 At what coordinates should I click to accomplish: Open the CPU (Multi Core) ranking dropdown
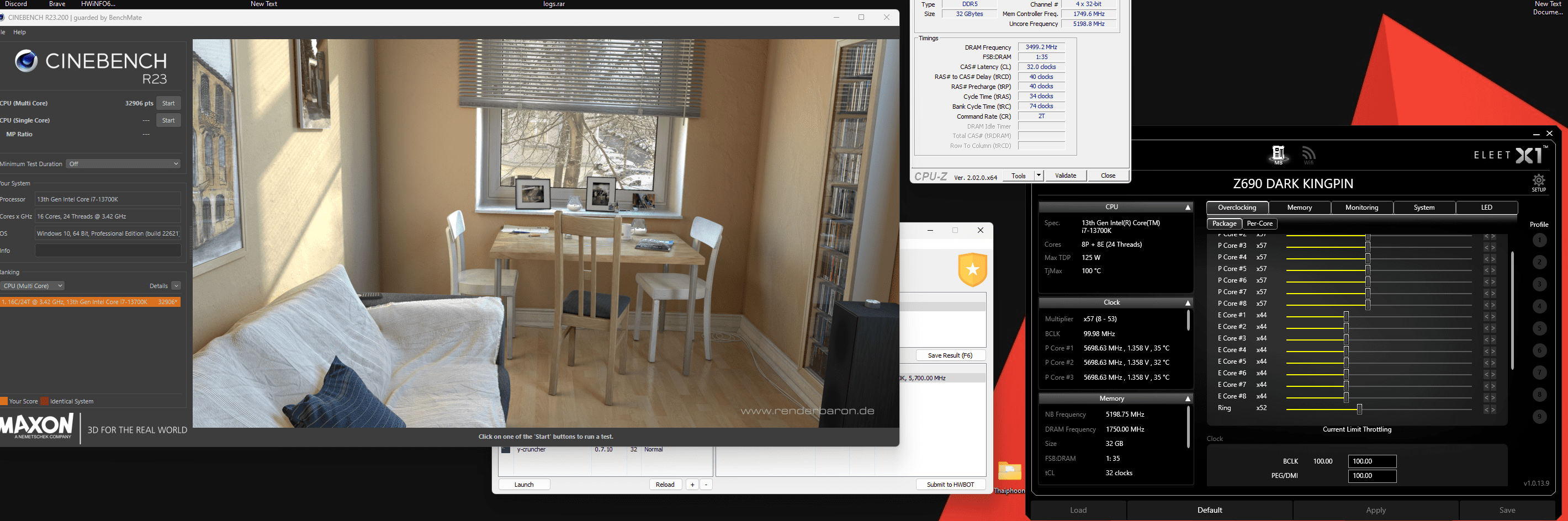tap(32, 286)
